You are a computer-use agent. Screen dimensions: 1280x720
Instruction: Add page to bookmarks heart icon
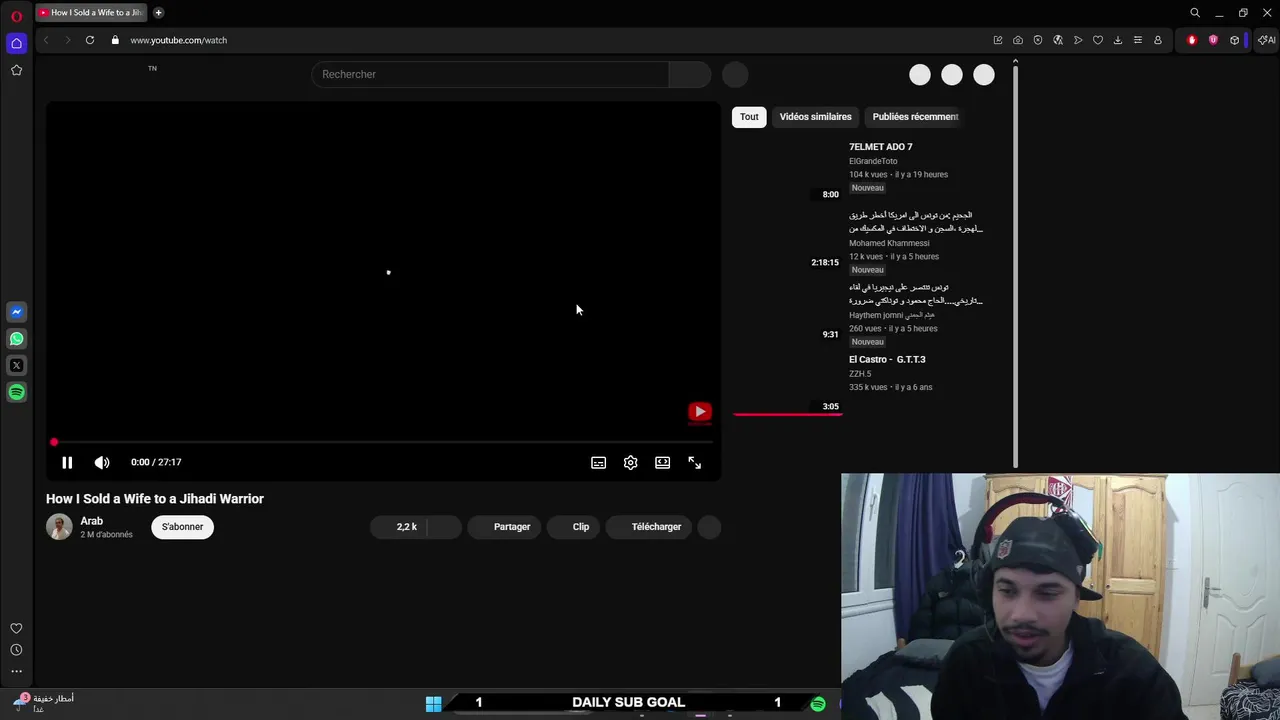pyautogui.click(x=1098, y=40)
